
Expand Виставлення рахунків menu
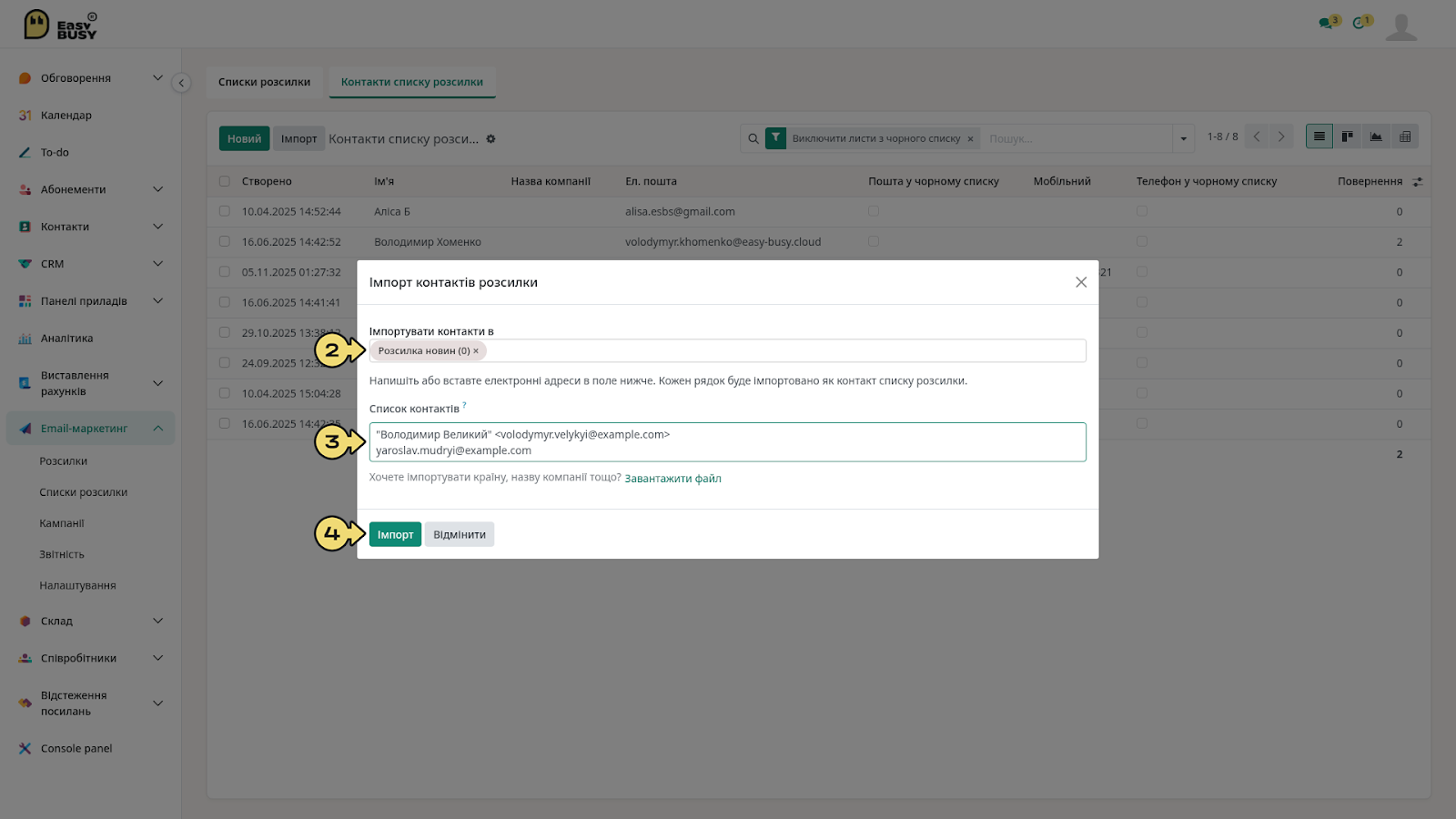pyautogui.click(x=157, y=383)
